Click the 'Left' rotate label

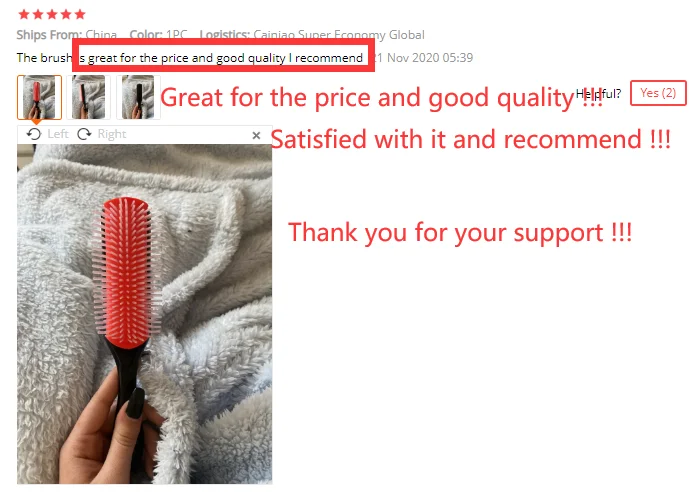(x=58, y=134)
